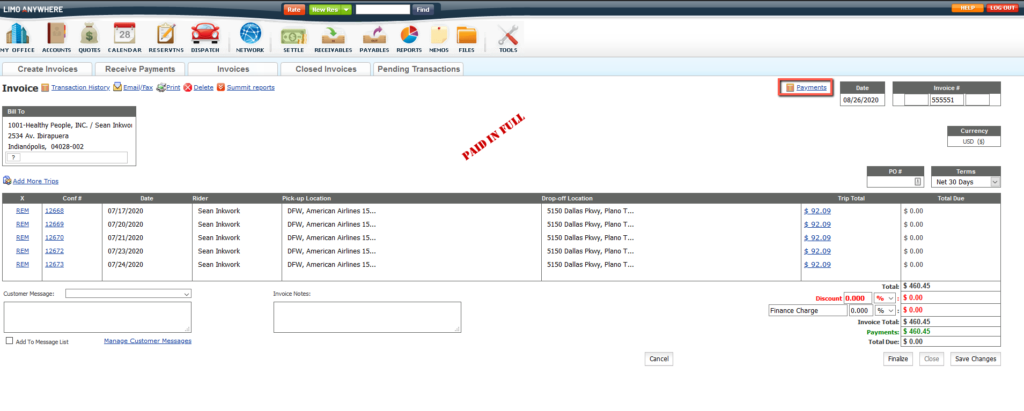Open the Payments link
Viewport: 1024px width, 411px height.
[x=811, y=87]
